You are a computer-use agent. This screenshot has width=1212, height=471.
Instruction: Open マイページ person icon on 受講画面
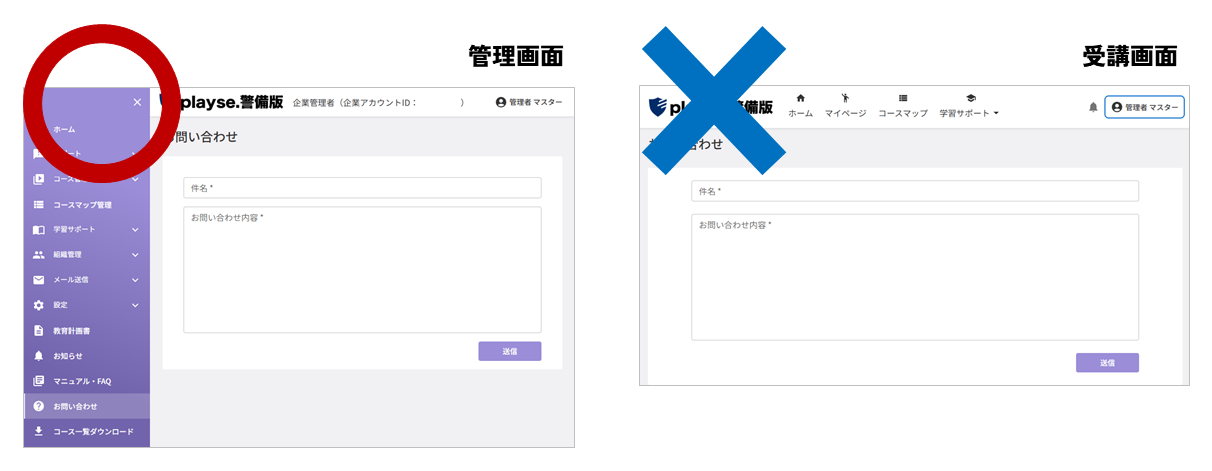point(845,98)
